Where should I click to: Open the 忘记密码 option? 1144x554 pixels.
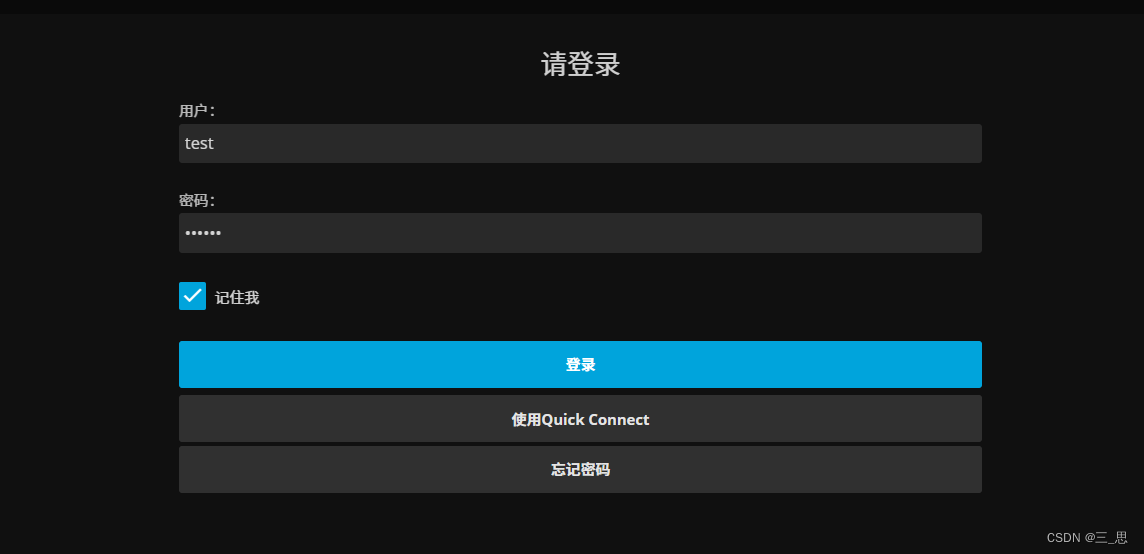click(580, 469)
